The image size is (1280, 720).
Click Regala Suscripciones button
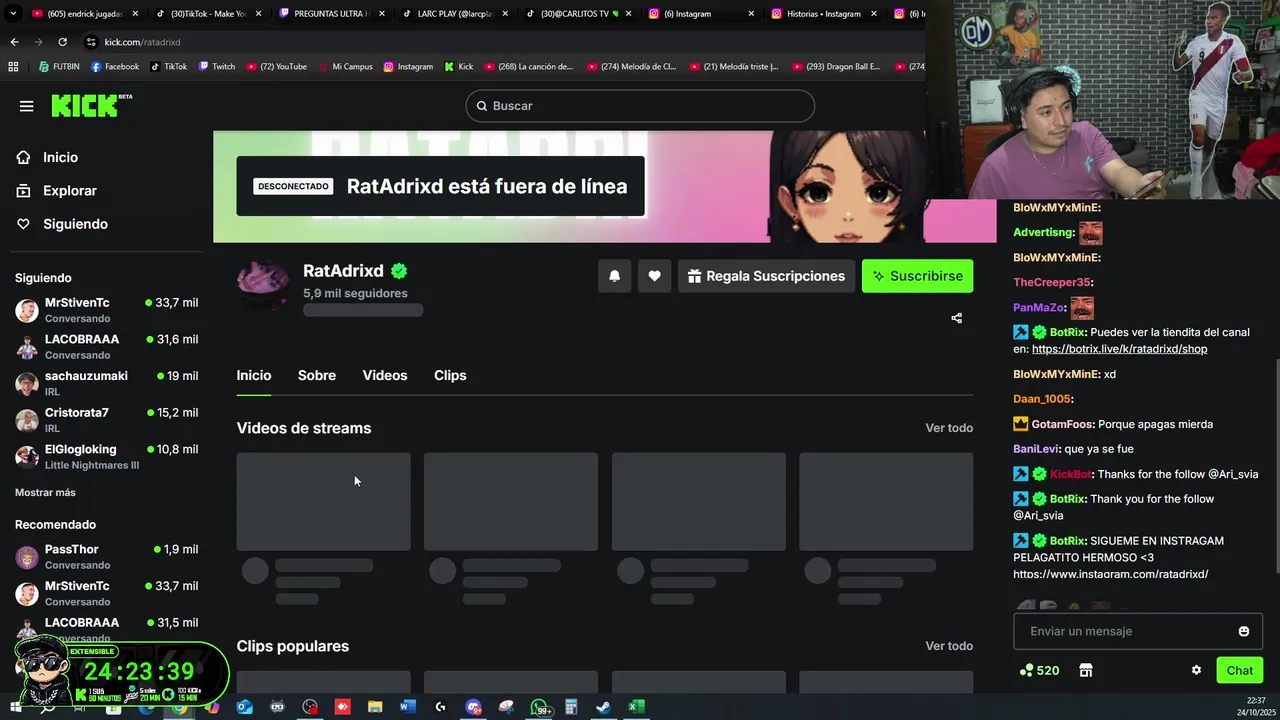(x=766, y=276)
